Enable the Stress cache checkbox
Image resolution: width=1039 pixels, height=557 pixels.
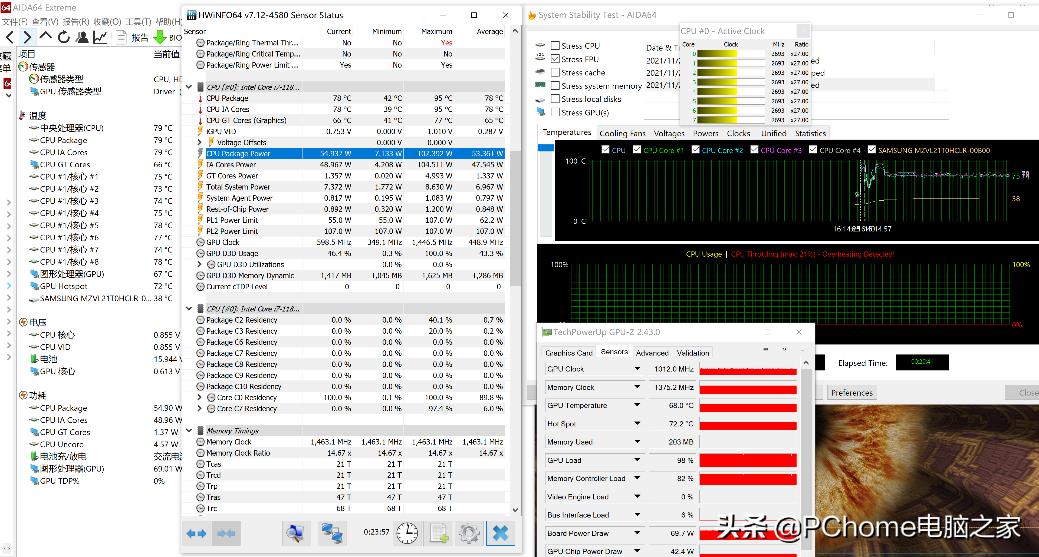click(x=555, y=72)
